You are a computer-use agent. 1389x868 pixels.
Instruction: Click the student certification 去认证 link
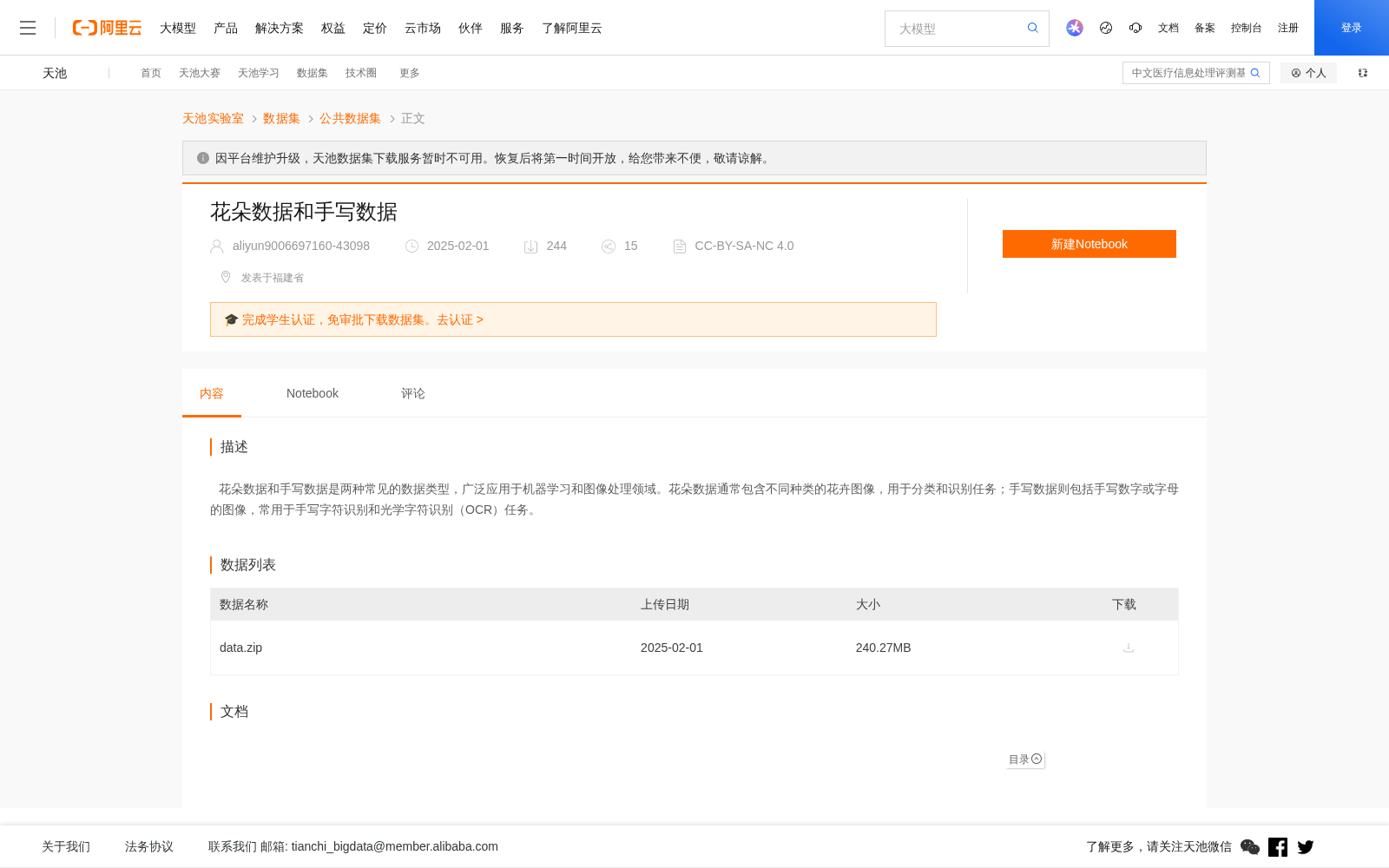point(460,319)
